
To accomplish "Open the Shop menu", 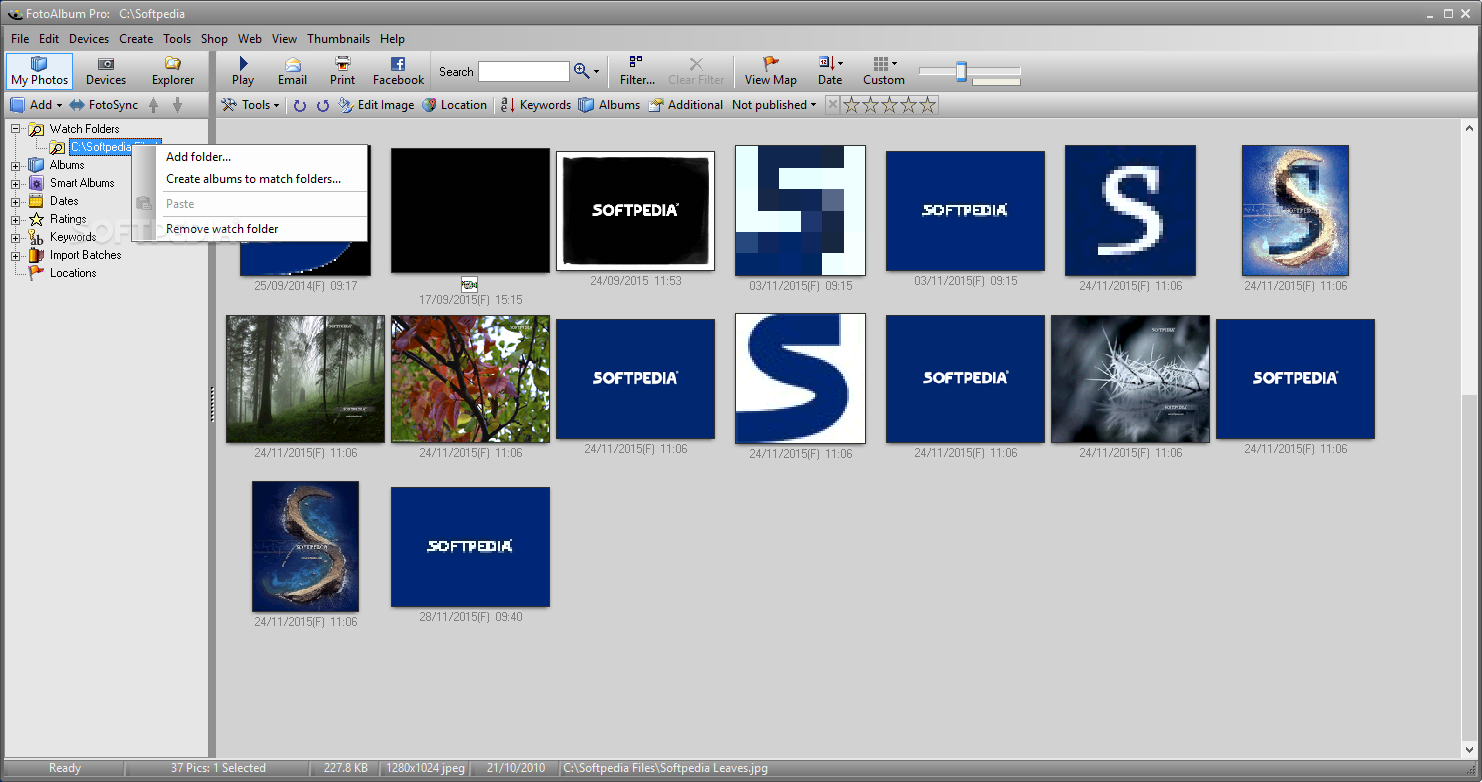I will coord(214,39).
